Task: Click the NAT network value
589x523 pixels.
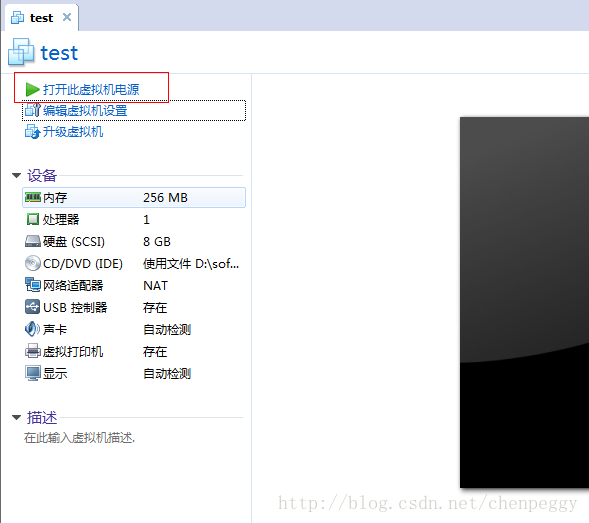Action: click(x=156, y=286)
